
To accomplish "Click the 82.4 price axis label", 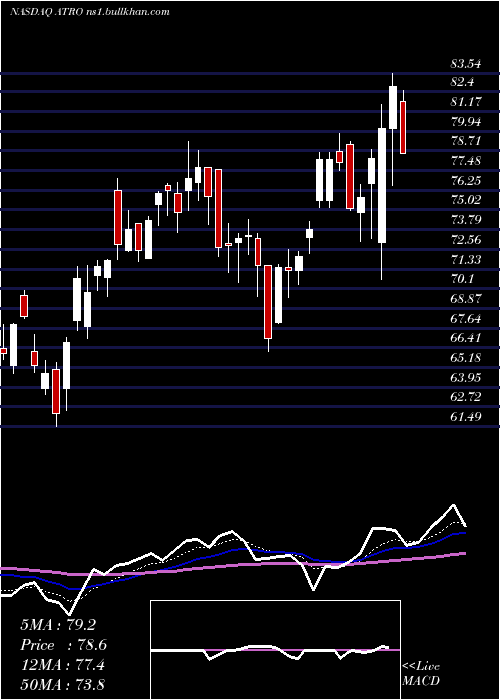I will click(x=462, y=82).
